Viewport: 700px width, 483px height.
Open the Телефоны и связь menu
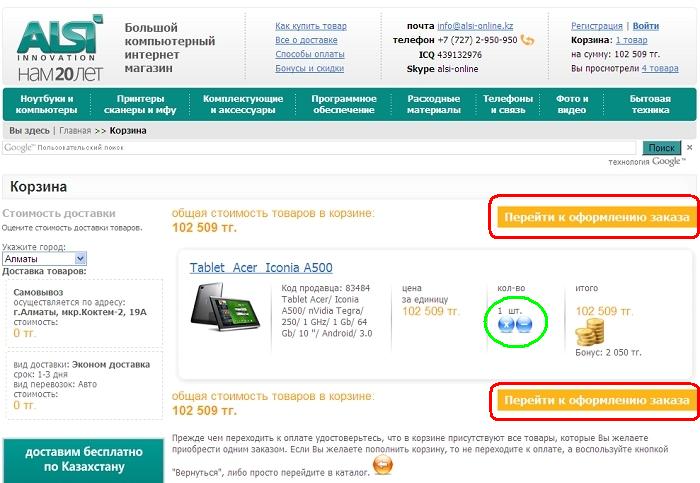coord(508,104)
